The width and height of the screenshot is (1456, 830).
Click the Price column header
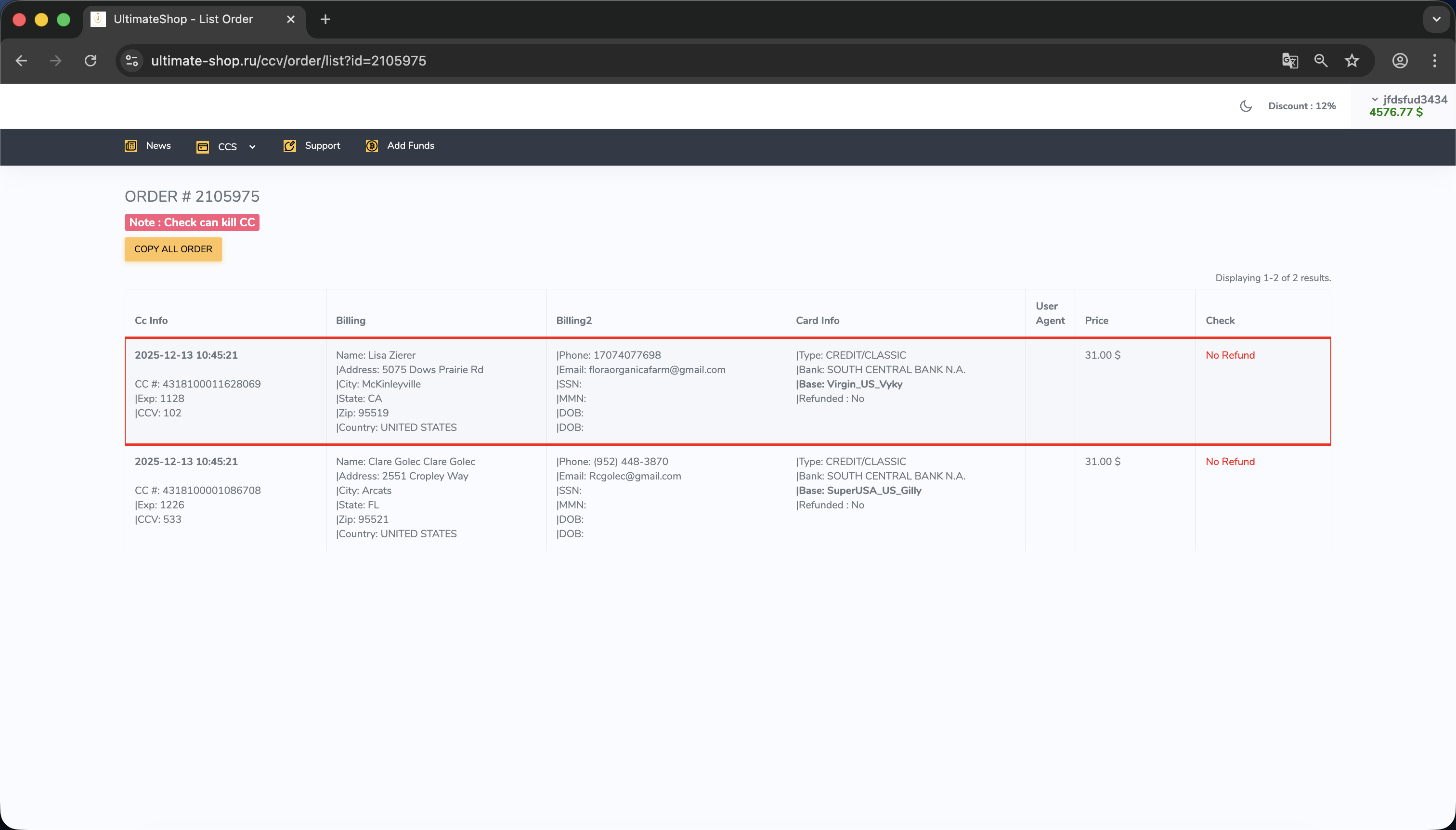click(1096, 320)
